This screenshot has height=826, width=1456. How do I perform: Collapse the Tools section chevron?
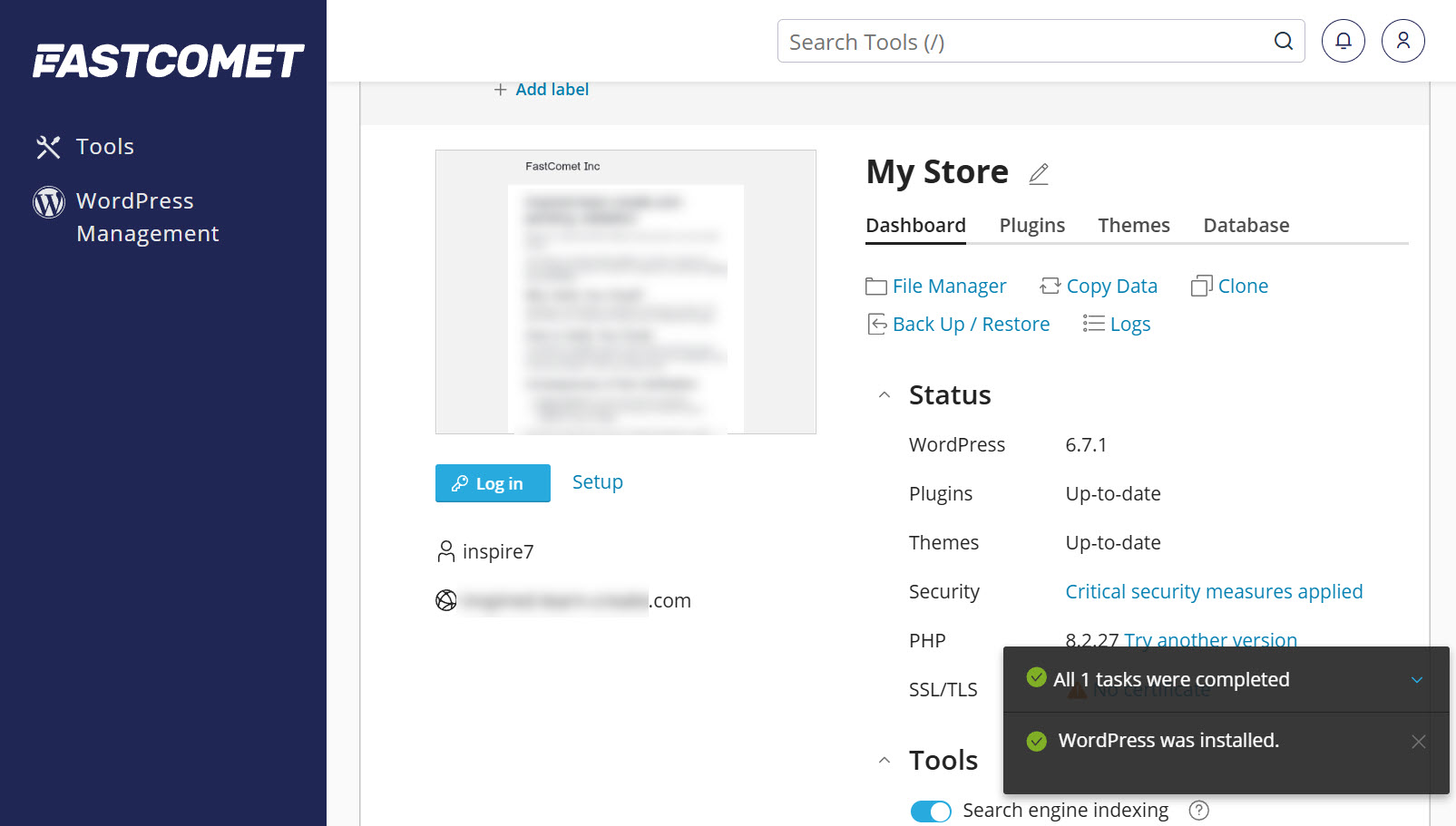click(x=884, y=761)
